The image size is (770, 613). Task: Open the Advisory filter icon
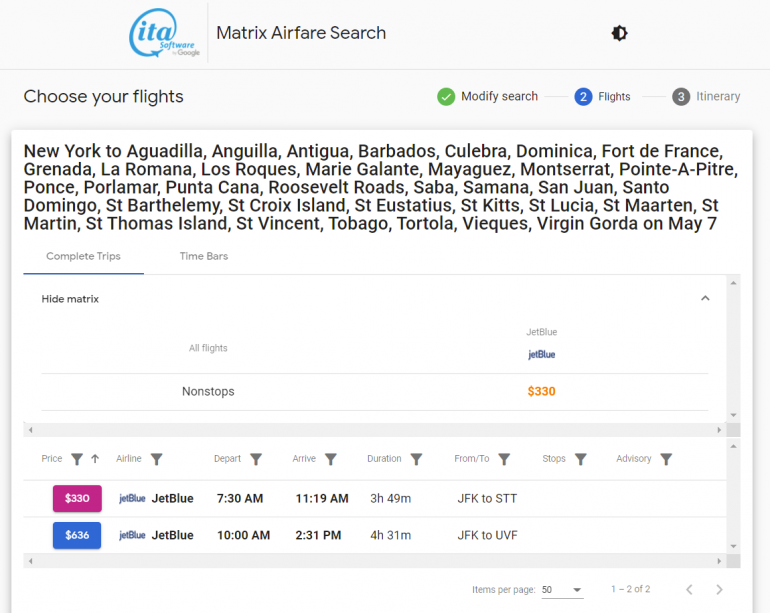tap(666, 459)
